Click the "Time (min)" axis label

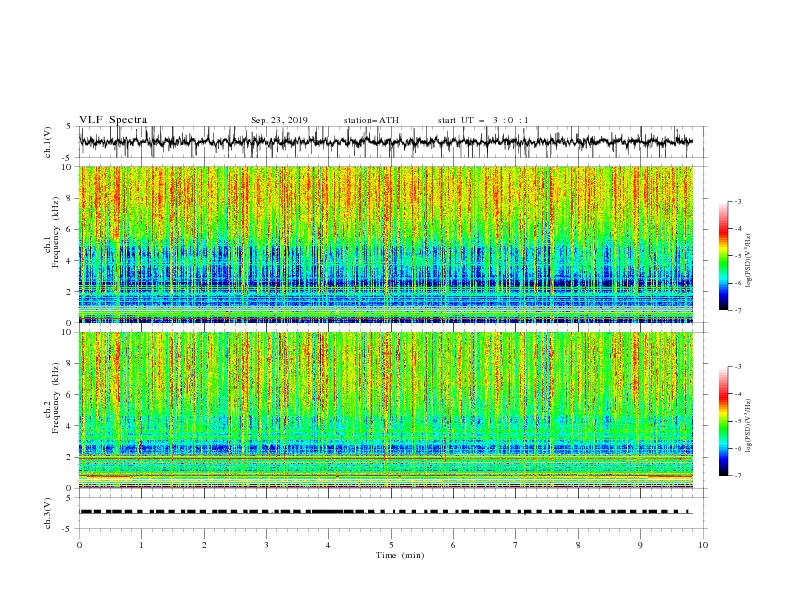(400, 555)
